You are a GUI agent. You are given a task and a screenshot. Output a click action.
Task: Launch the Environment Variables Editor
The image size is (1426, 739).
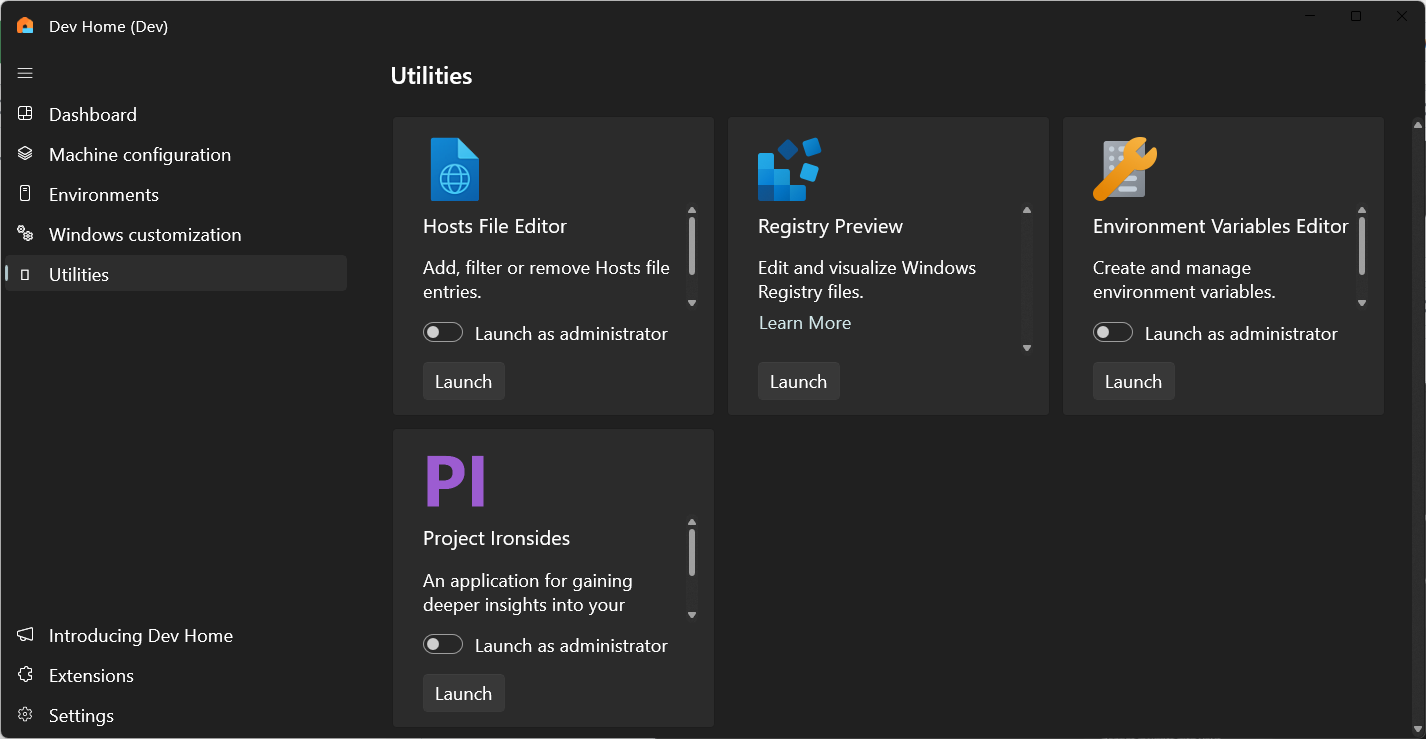point(1134,381)
